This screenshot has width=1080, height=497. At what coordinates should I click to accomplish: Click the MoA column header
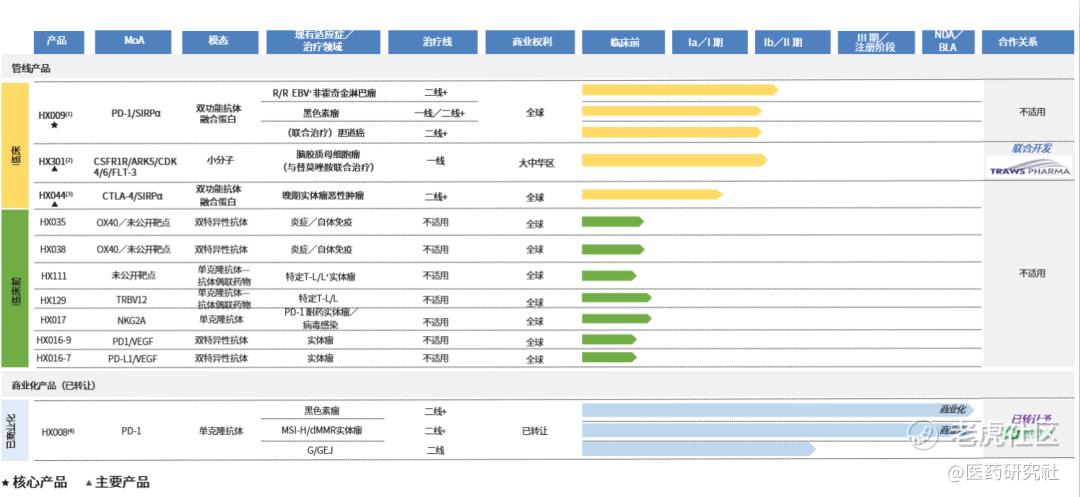pos(133,42)
